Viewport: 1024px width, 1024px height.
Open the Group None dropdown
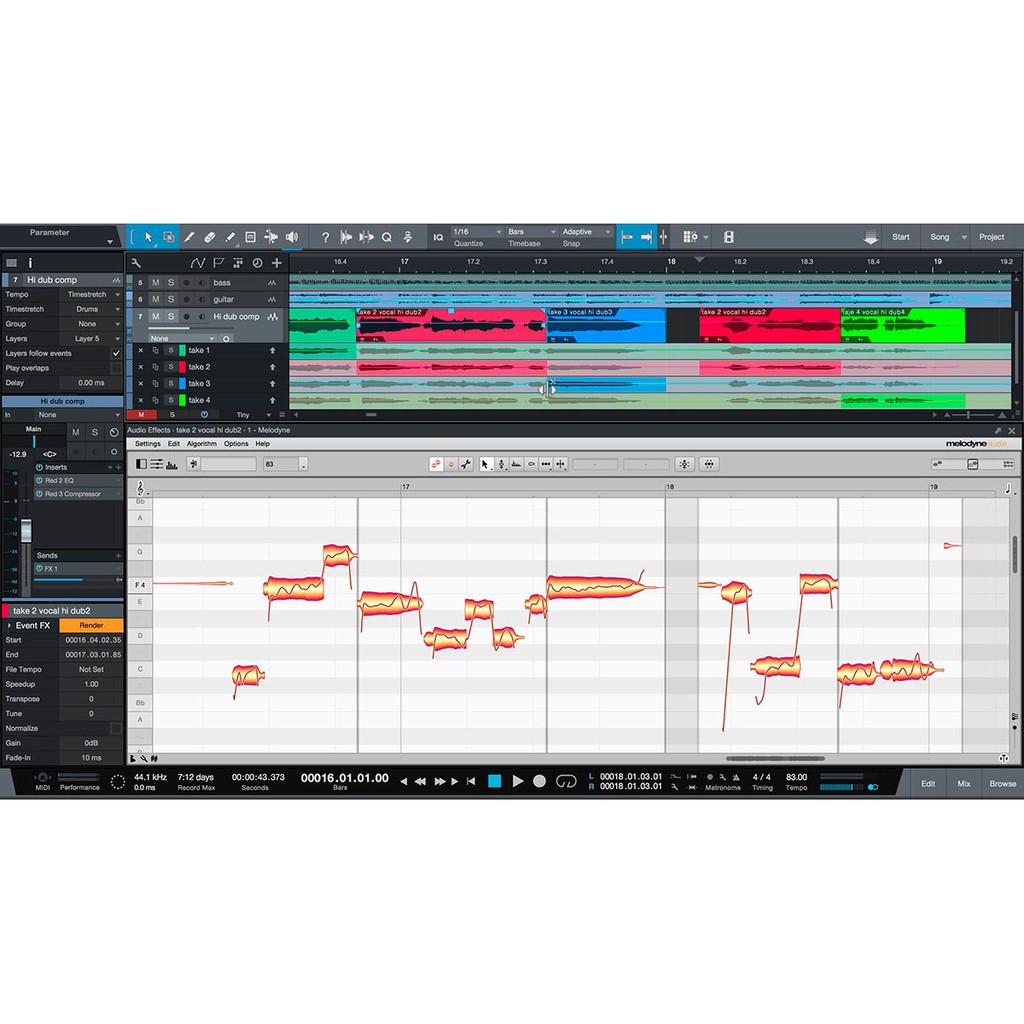point(92,324)
